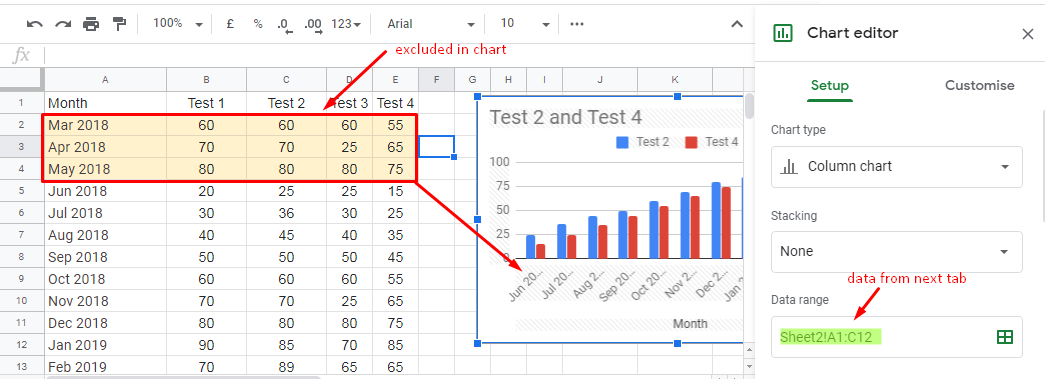Viewport: 1045px width, 379px height.
Task: Close the Chart editor panel
Action: click(x=1028, y=35)
